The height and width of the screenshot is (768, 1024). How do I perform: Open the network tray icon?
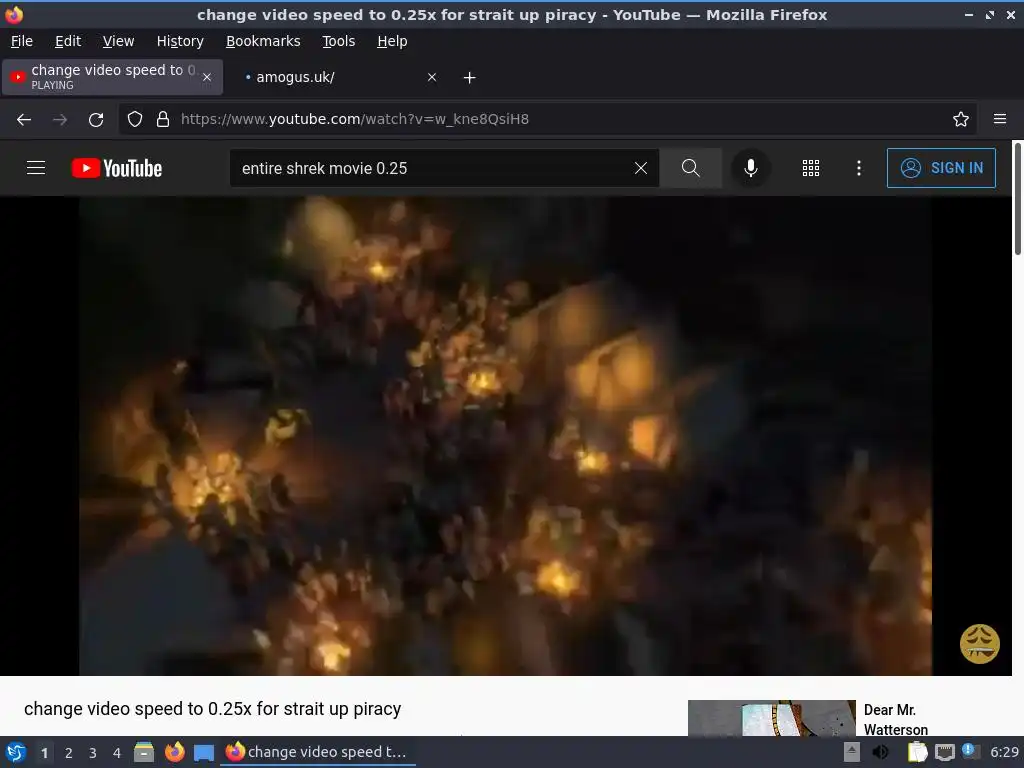[944, 752]
